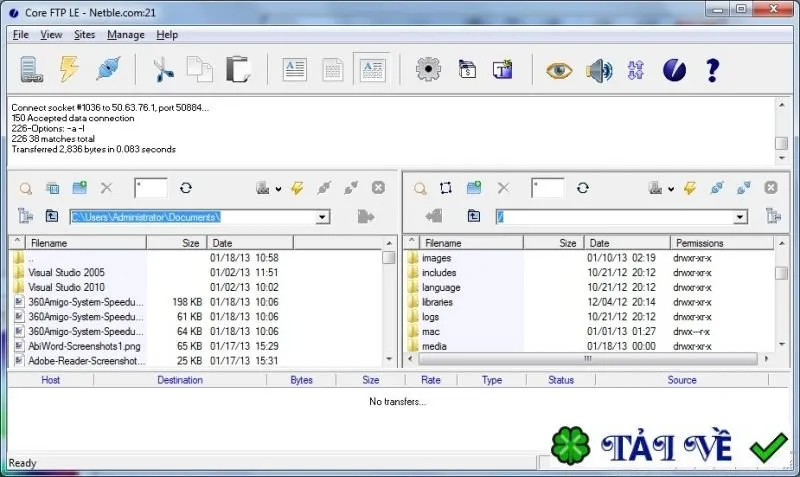Click the local file list scroll down arrow
800x477 pixels.
pyautogui.click(x=389, y=359)
